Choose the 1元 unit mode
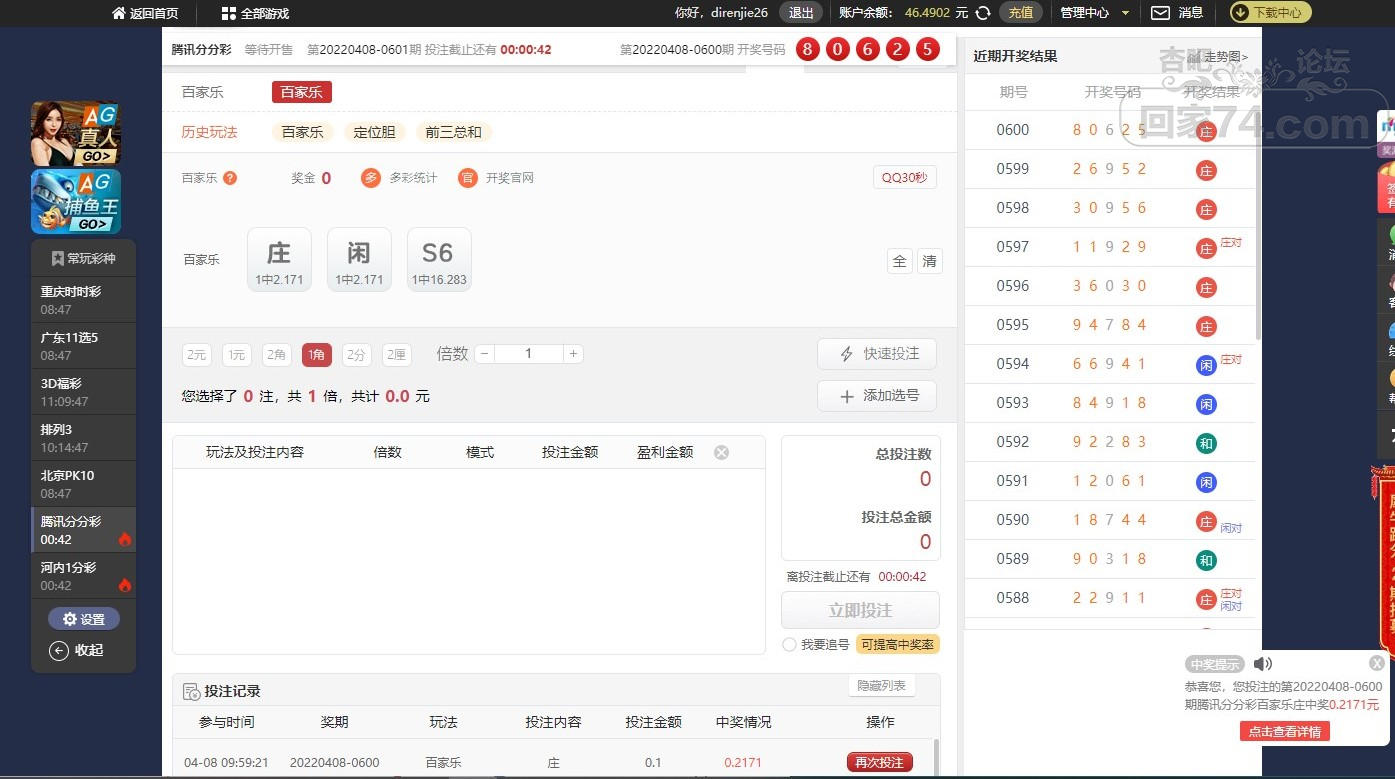Image resolution: width=1395 pixels, height=779 pixels. pyautogui.click(x=237, y=354)
